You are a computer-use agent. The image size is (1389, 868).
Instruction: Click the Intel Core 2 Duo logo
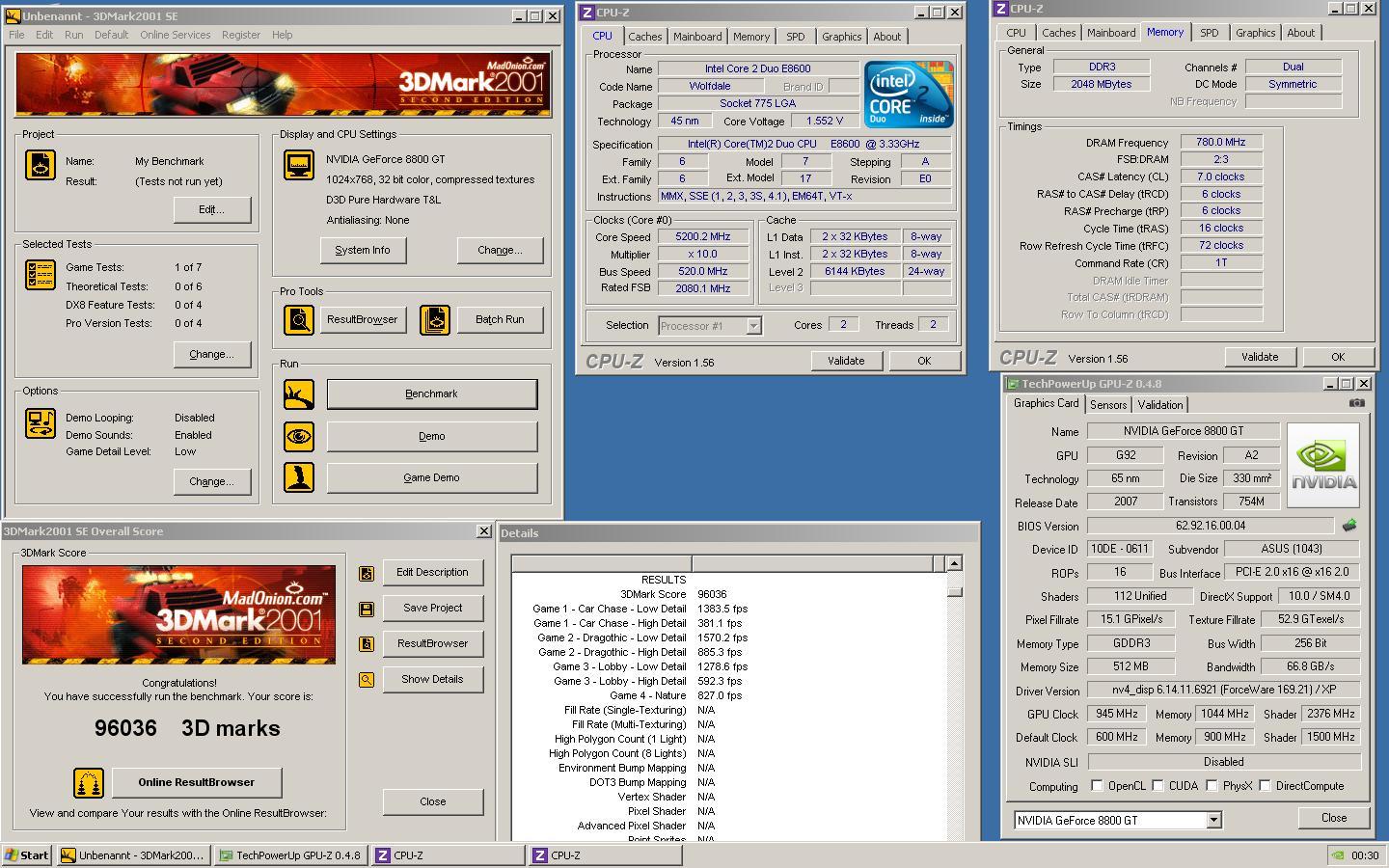coord(909,95)
